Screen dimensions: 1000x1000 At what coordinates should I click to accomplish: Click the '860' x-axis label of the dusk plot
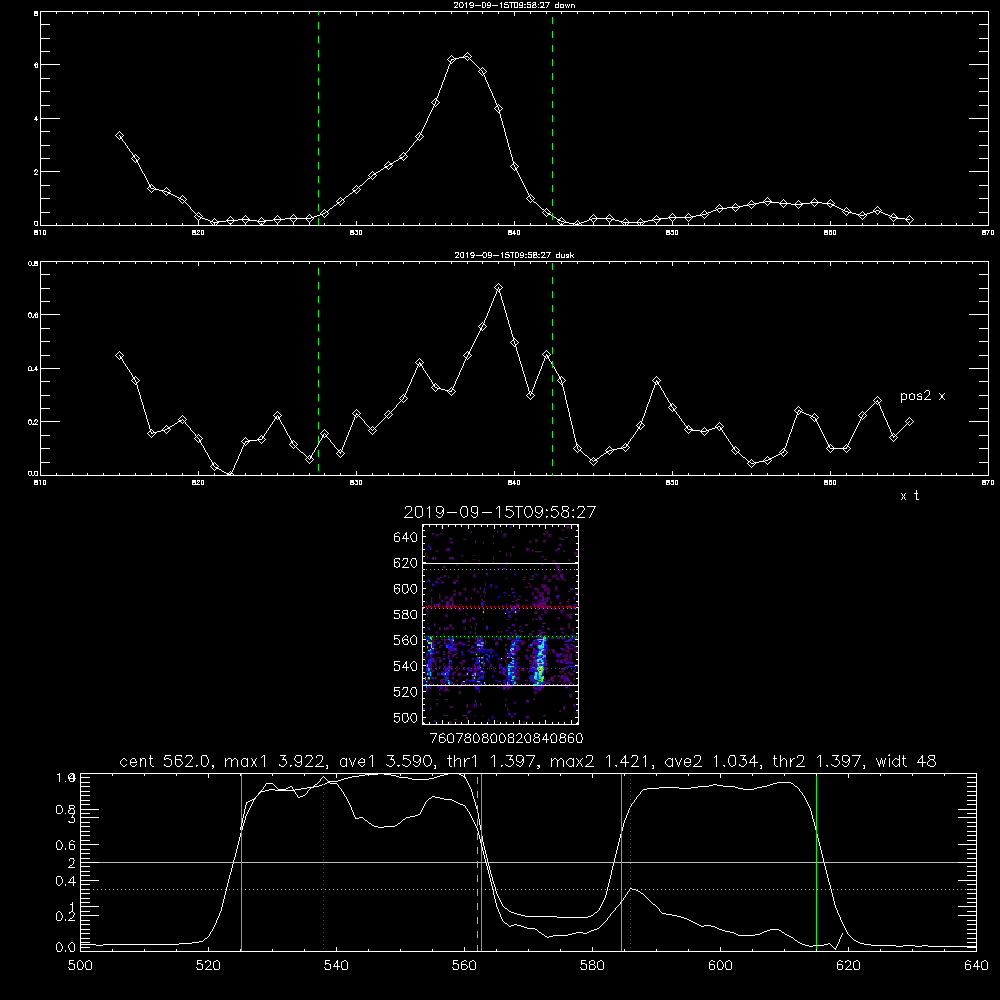pyautogui.click(x=830, y=483)
